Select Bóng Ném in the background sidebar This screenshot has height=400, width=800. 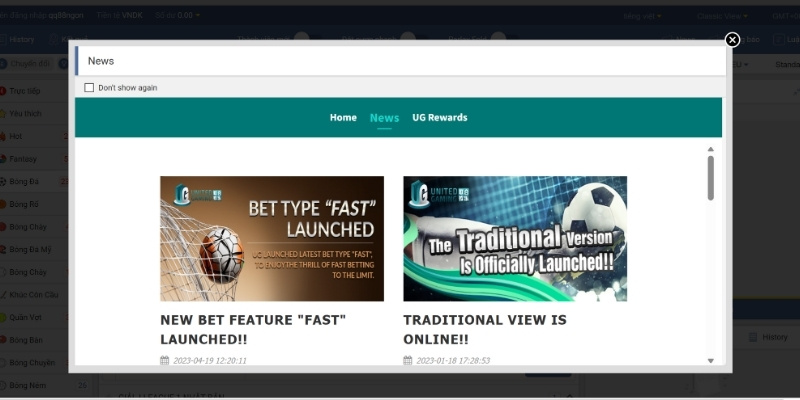pyautogui.click(x=28, y=385)
